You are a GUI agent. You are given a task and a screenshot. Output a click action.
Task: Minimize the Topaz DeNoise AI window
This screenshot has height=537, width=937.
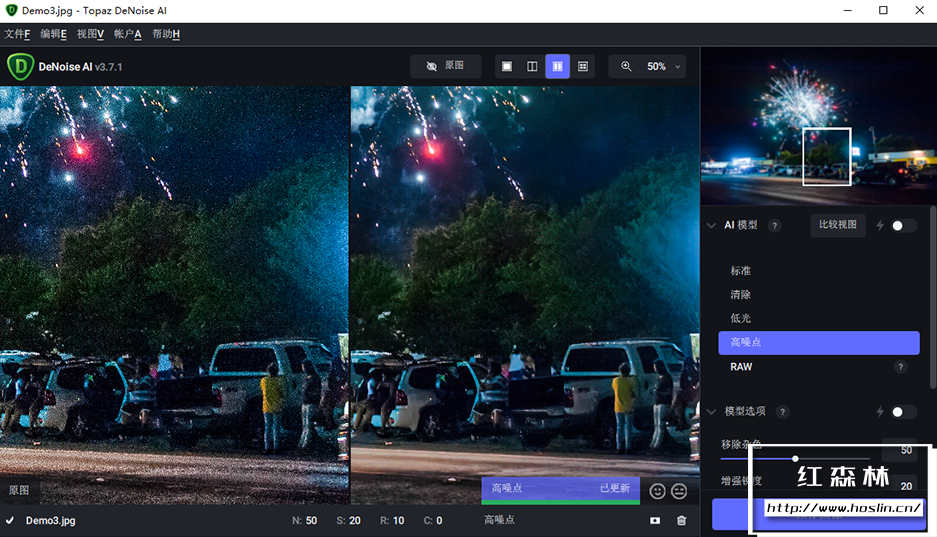[847, 10]
